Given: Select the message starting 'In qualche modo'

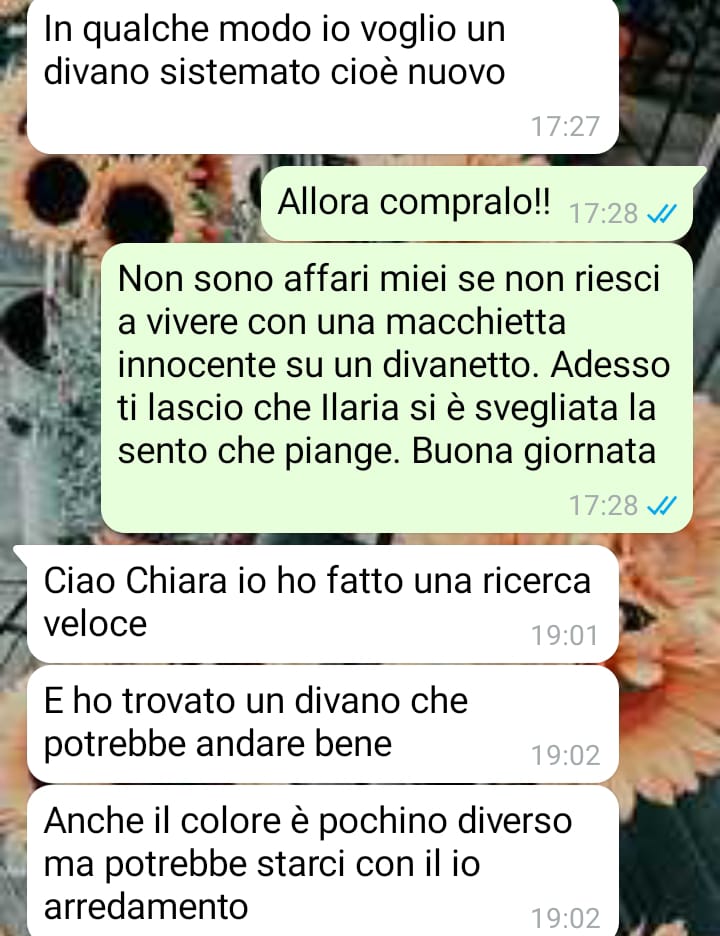Looking at the screenshot, I should 322,76.
